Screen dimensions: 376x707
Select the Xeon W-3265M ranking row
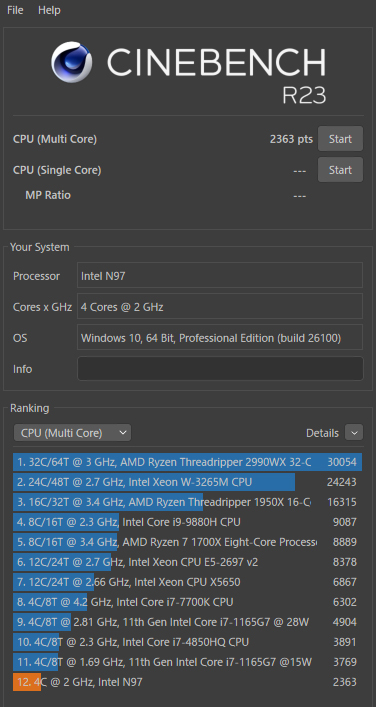point(188,482)
